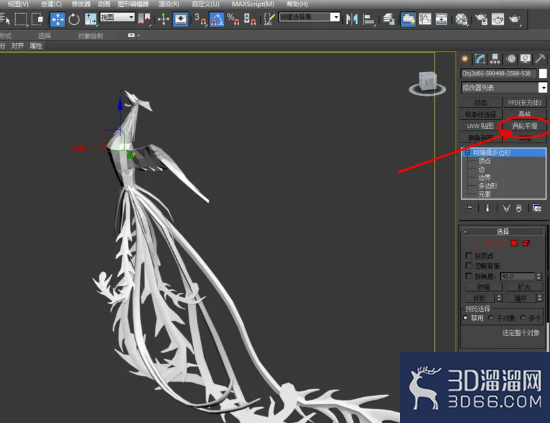This screenshot has height=423, width=550.
Task: Click Make Unique icon below stack
Action: pos(506,208)
